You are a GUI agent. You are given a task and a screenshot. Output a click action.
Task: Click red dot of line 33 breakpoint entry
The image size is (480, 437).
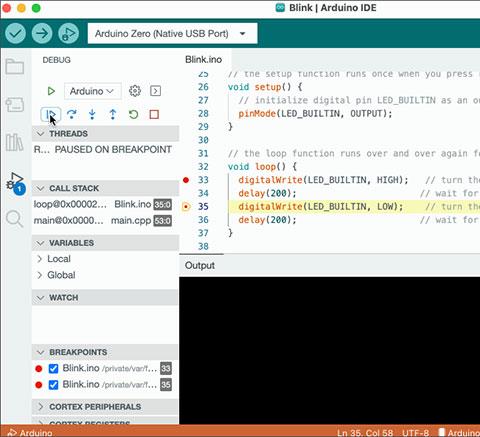[x=39, y=369]
